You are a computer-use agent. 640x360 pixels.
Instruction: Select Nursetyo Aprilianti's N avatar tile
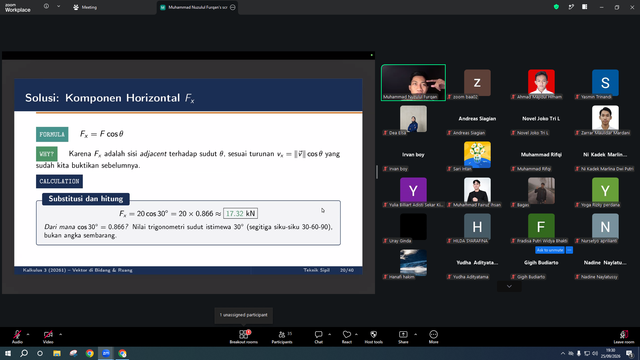[x=605, y=227]
